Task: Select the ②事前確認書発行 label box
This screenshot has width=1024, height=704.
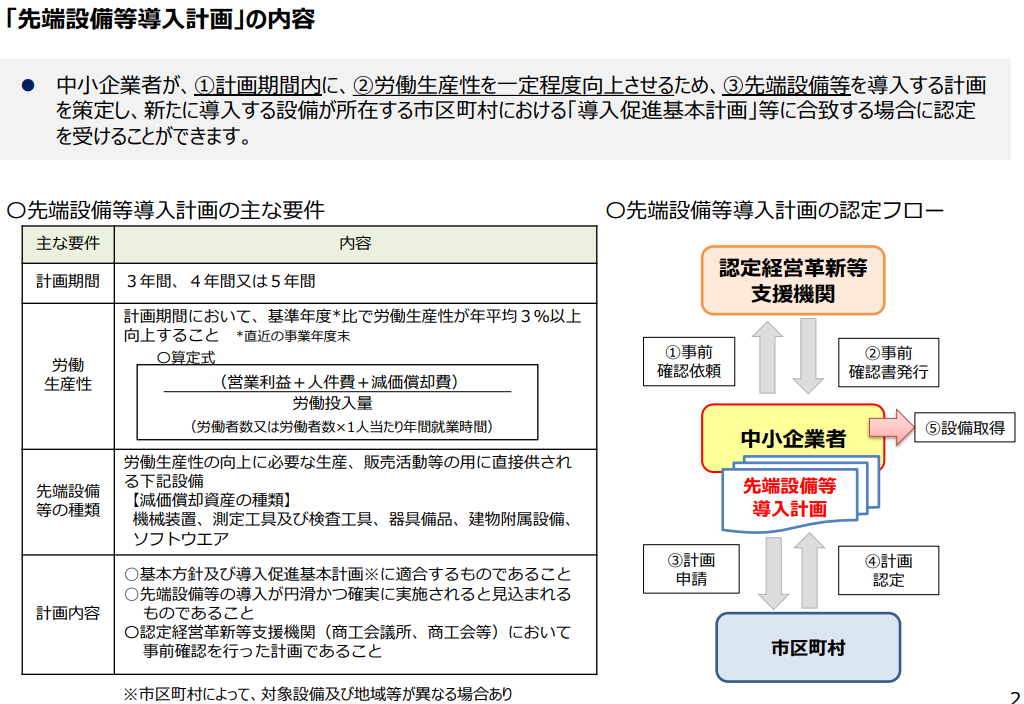Action: (x=888, y=362)
